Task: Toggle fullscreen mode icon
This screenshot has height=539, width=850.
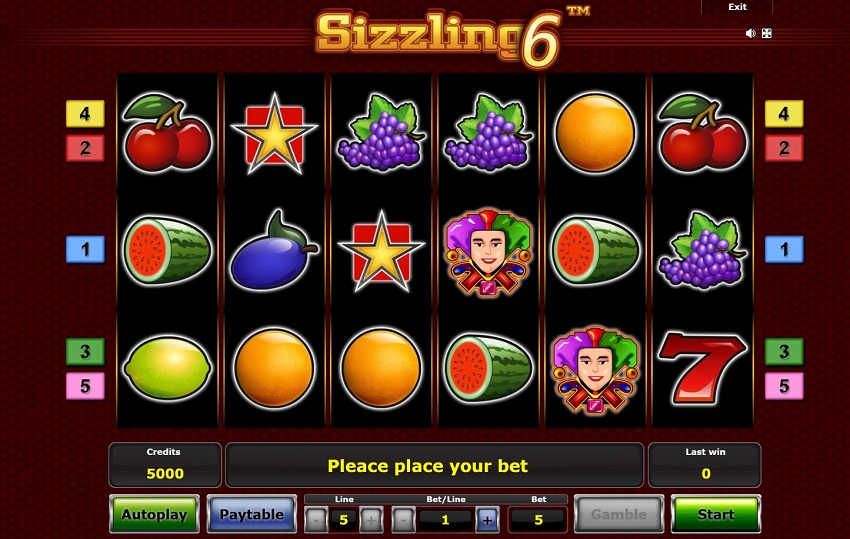Action: pyautogui.click(x=767, y=34)
